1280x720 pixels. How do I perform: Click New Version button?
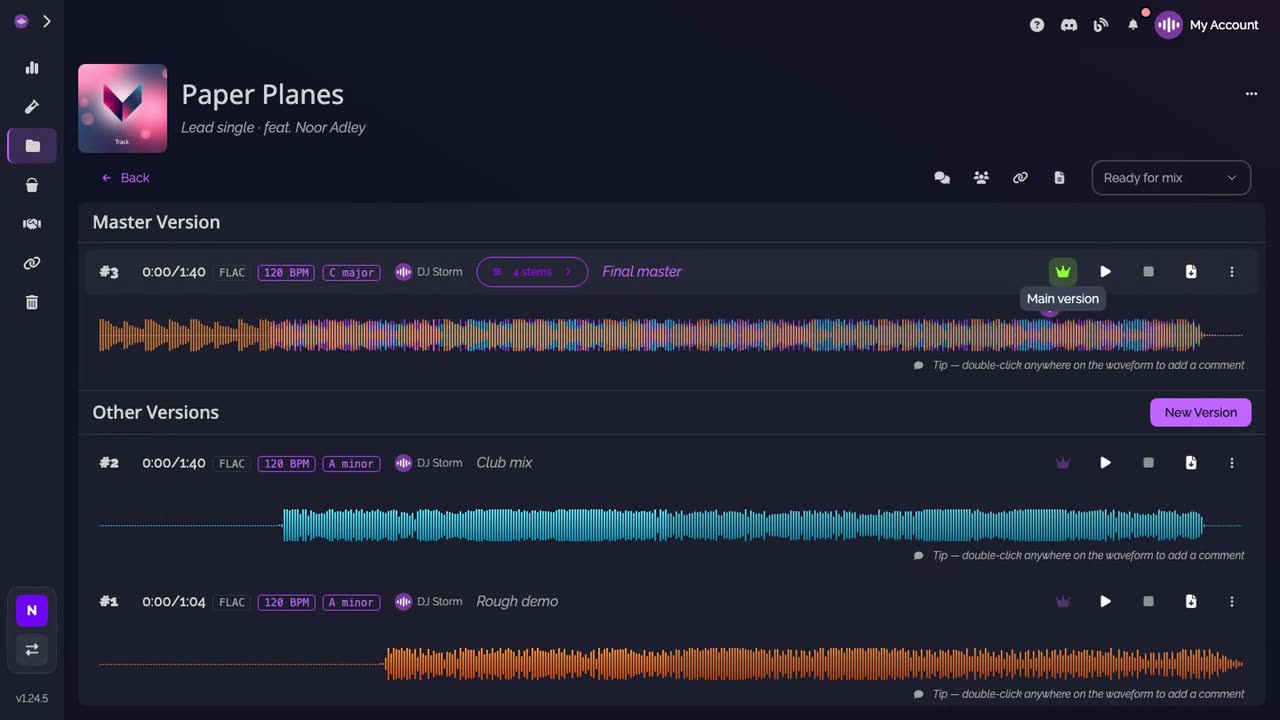1200,412
